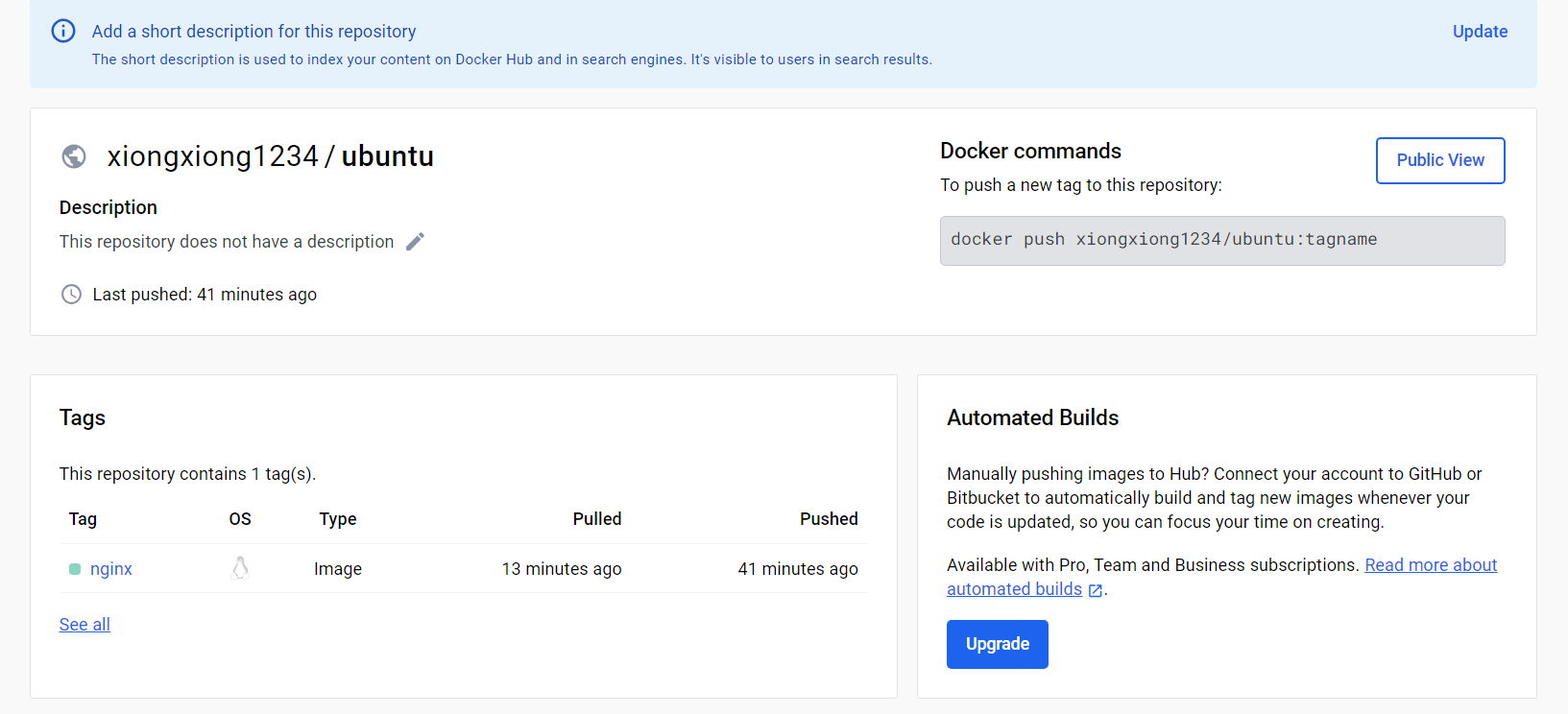Click the docker push command box
Viewport: 1568px width, 714px height.
click(x=1222, y=241)
